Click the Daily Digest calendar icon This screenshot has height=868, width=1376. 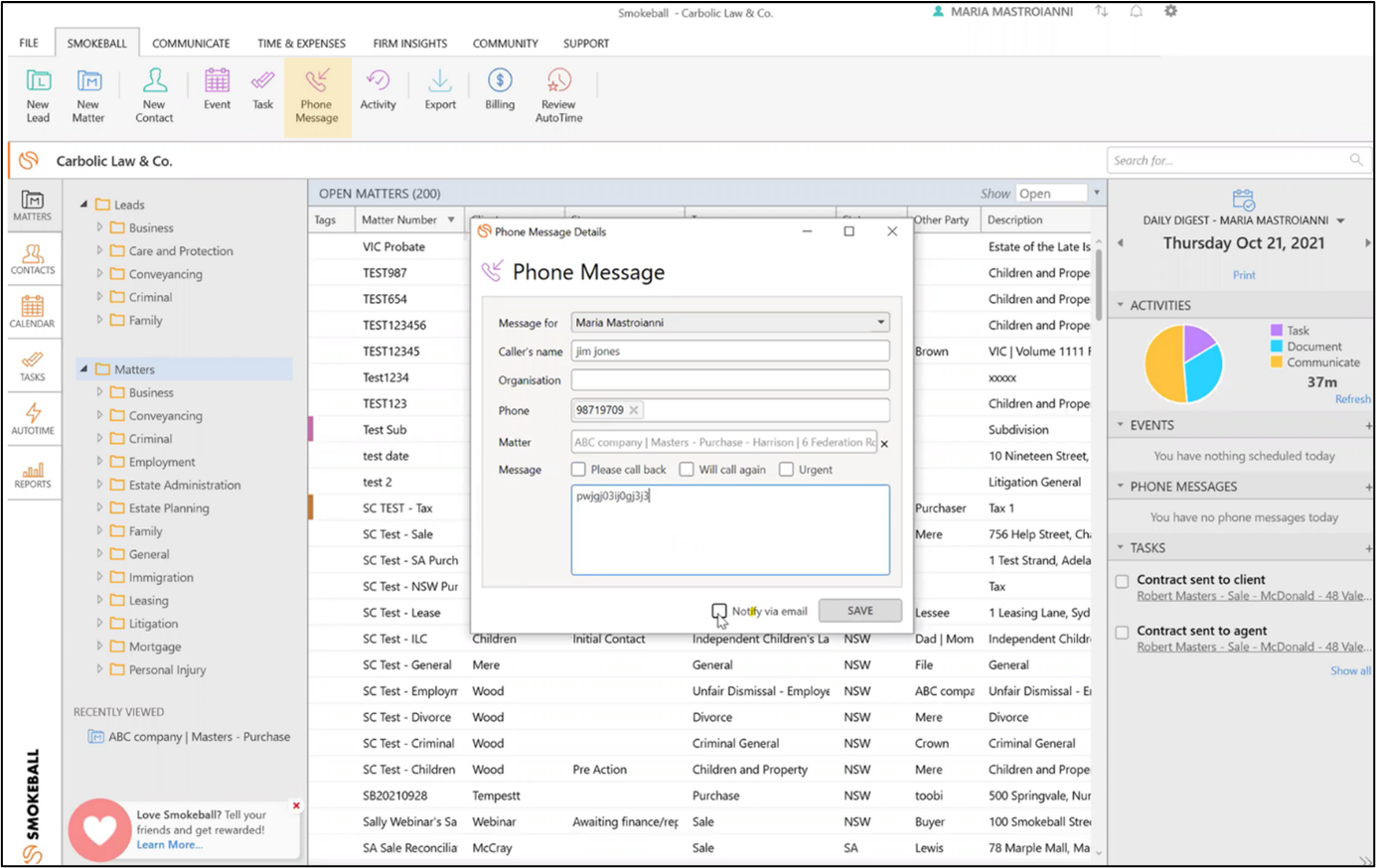point(1244,200)
